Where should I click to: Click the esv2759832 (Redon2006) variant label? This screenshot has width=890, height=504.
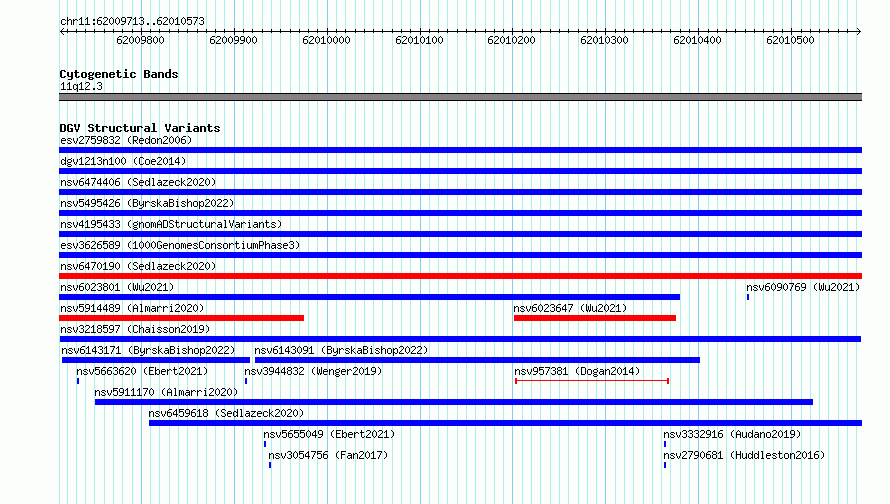[126, 140]
